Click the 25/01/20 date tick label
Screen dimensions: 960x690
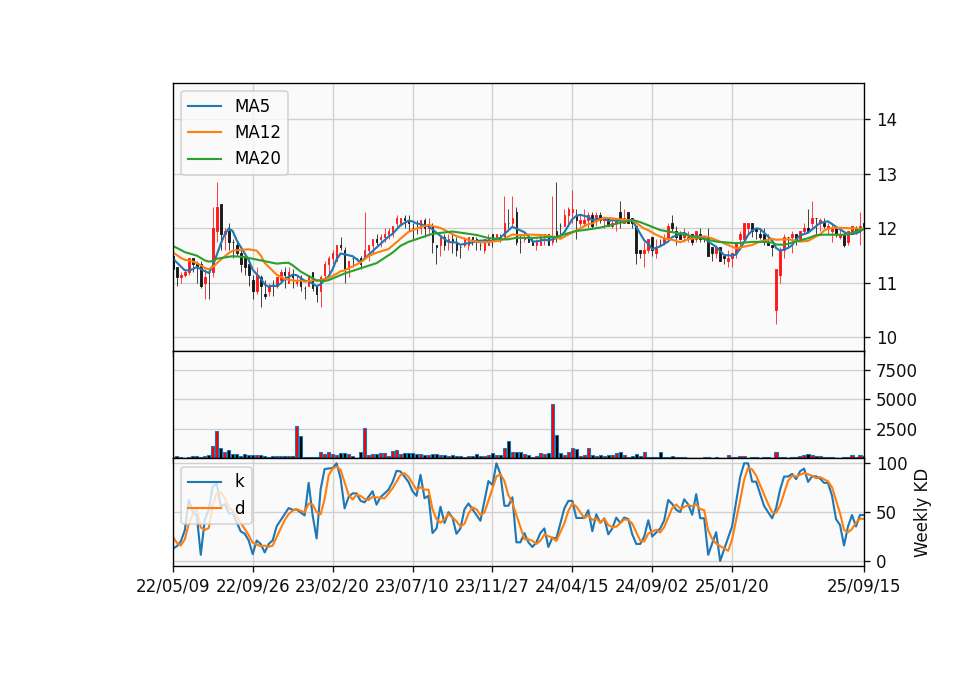pos(732,586)
